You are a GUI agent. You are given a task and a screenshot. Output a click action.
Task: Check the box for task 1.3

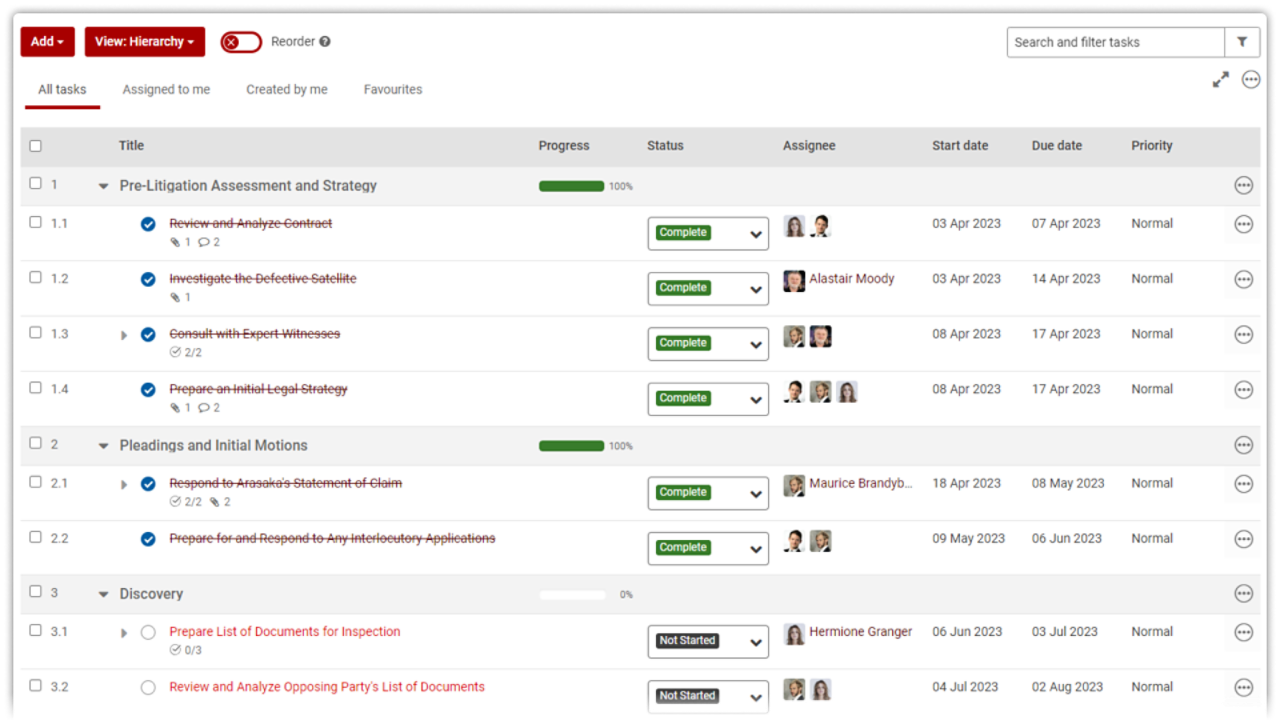click(x=36, y=333)
